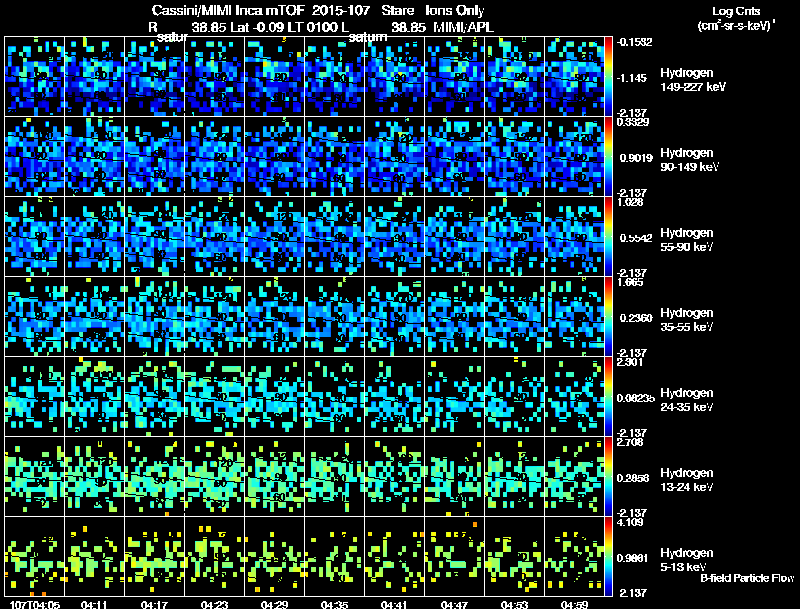The image size is (800, 609).
Task: Open the 149-227 keV image panel at 04:59
Action: 574,77
